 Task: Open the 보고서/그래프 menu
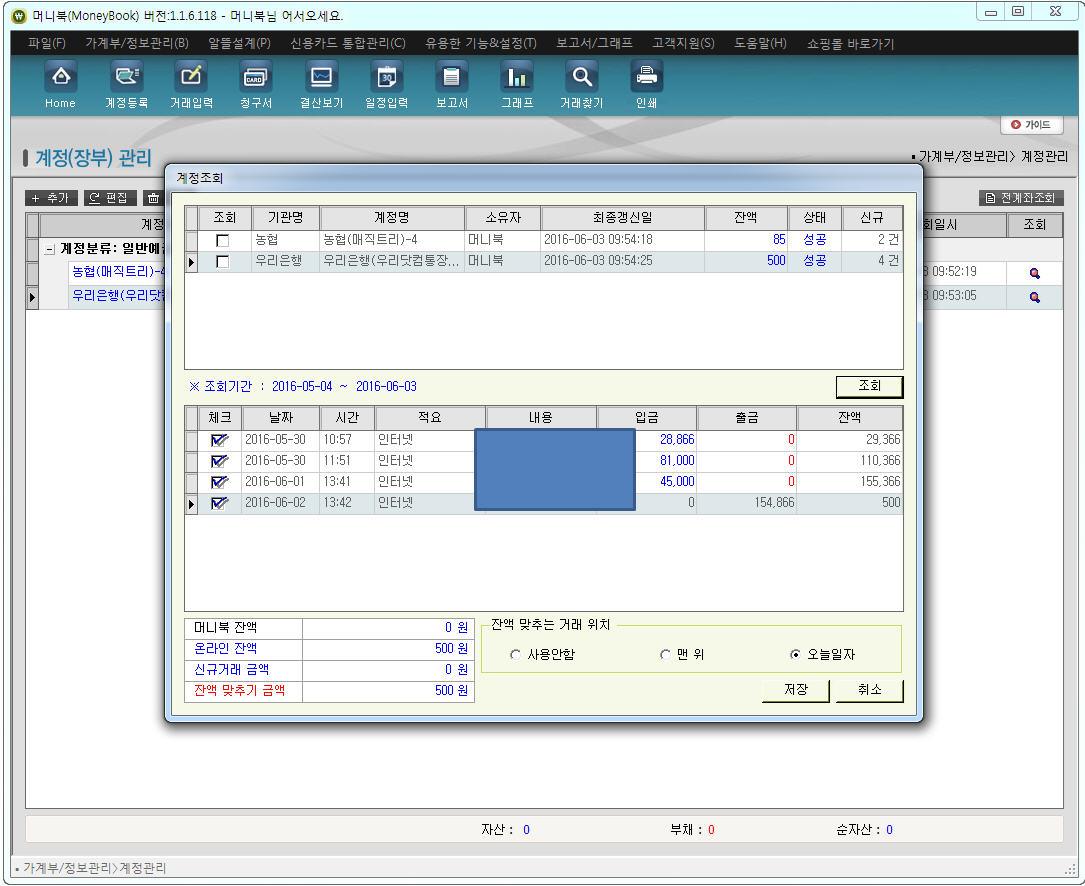click(x=594, y=43)
